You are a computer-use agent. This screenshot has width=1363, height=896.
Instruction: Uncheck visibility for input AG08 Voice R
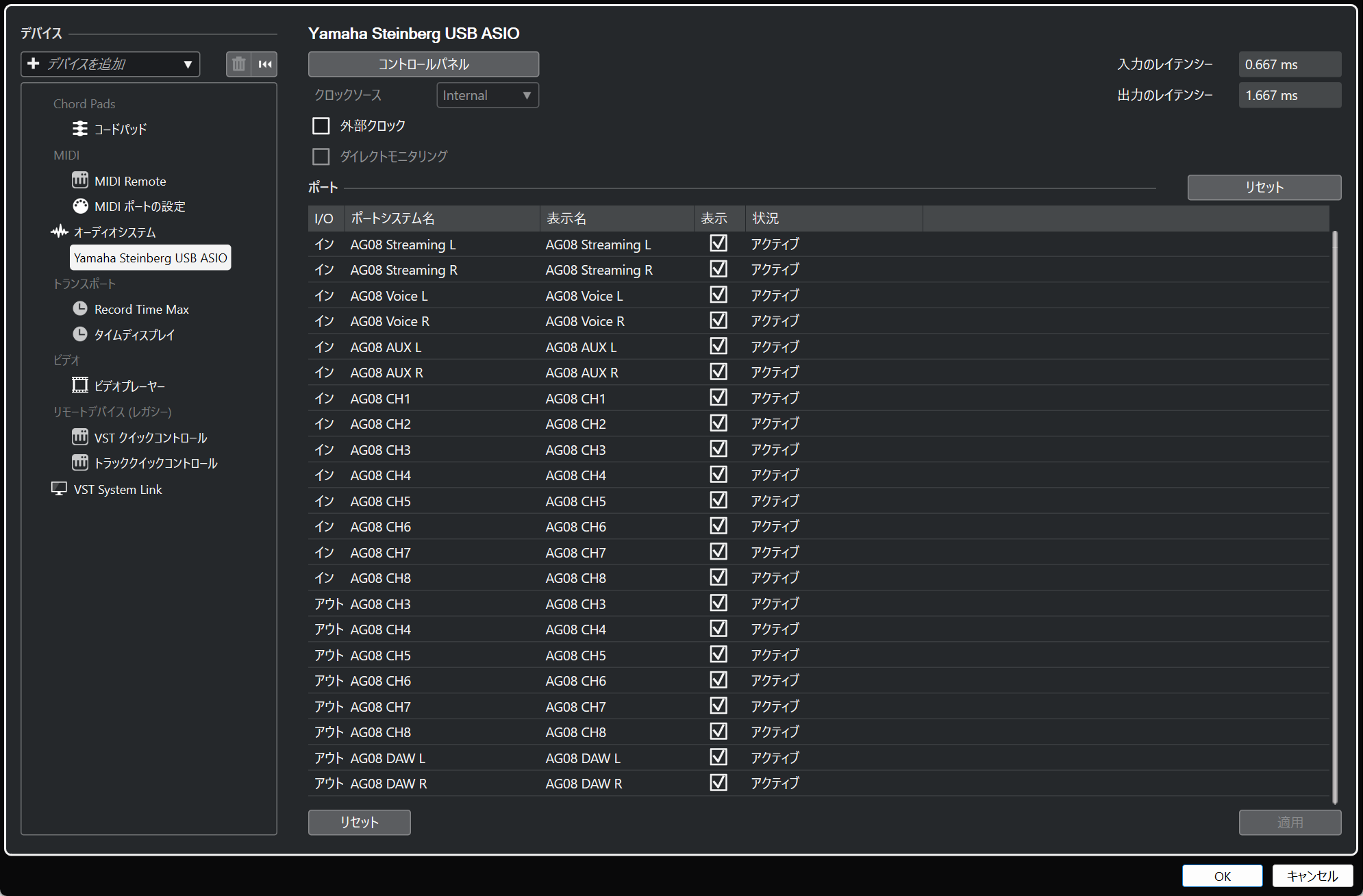718,321
